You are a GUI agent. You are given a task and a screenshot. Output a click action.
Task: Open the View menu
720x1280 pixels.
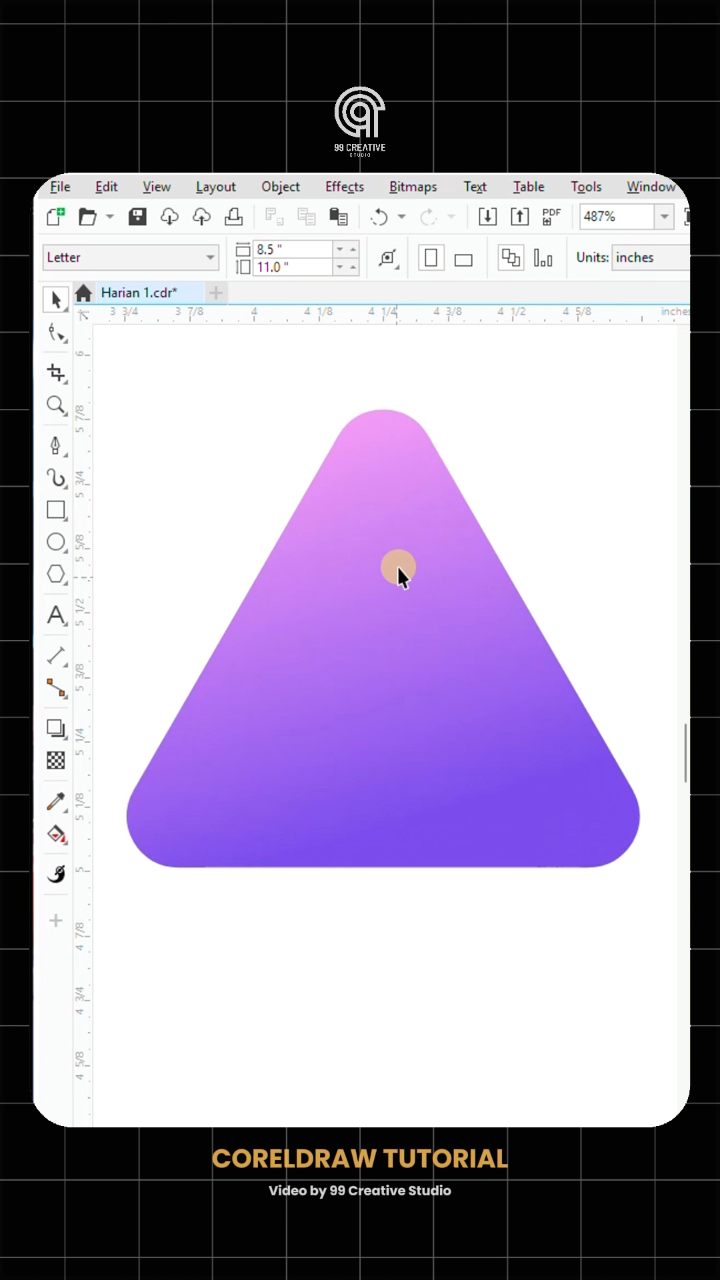156,186
